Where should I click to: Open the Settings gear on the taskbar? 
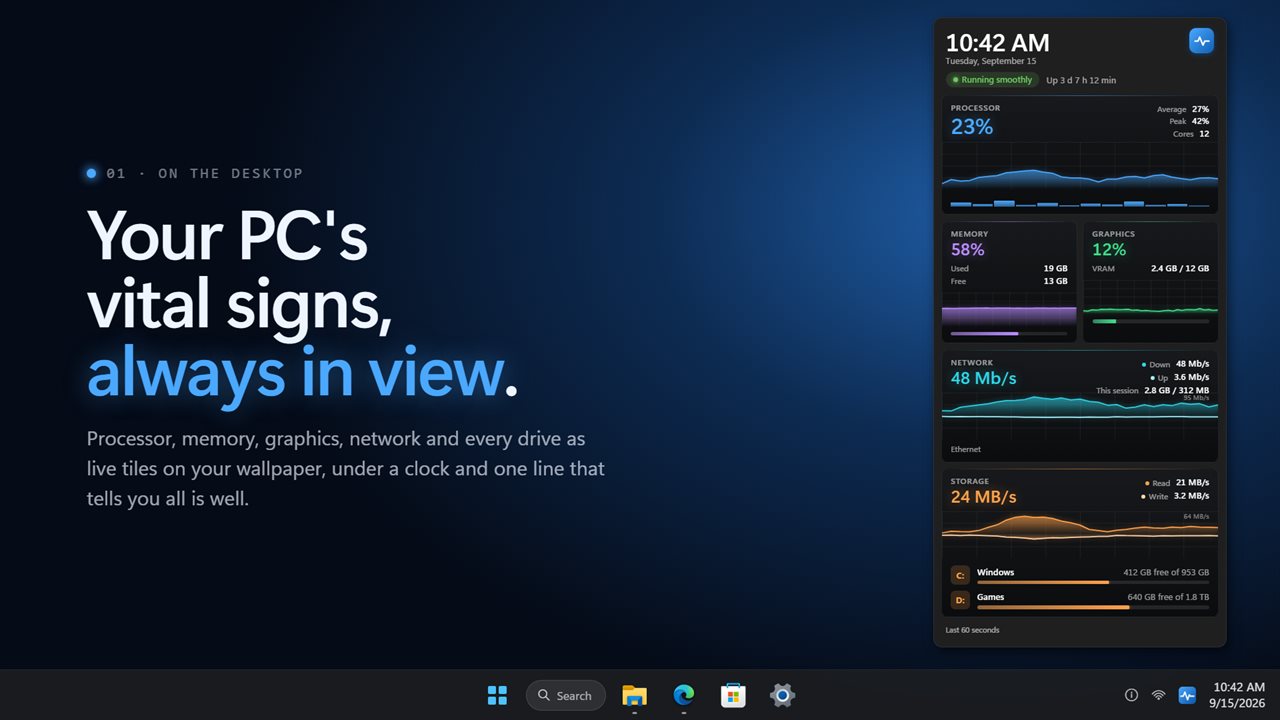pos(782,695)
